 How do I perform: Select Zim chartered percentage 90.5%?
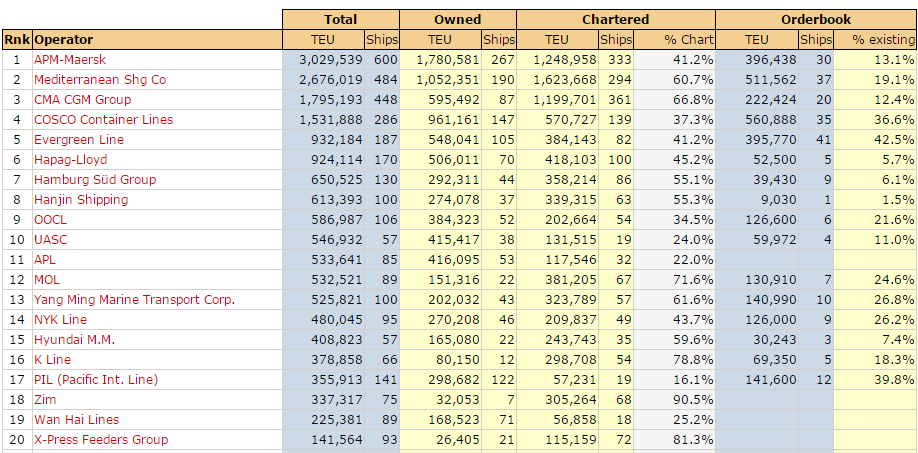(x=693, y=400)
